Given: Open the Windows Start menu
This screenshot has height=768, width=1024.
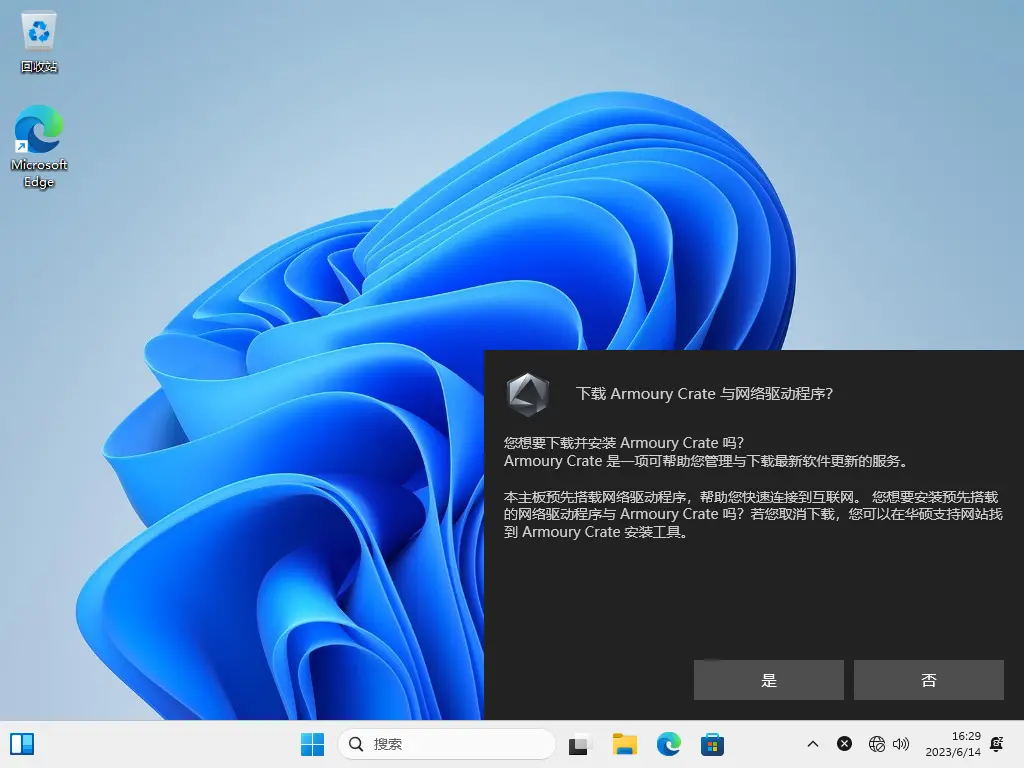Looking at the screenshot, I should coord(312,744).
